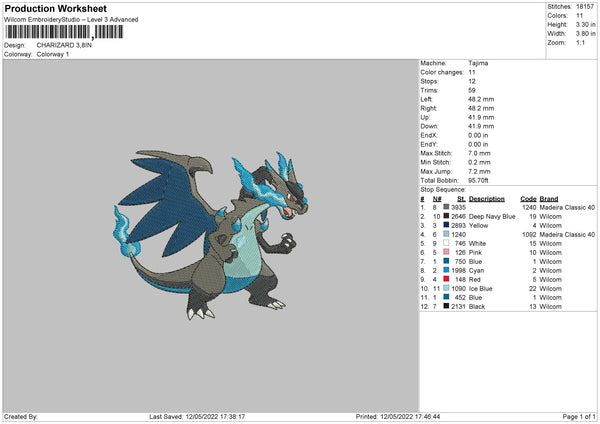Click the Cyan description in row 8
Screen dimensions: 600x424
(476, 271)
